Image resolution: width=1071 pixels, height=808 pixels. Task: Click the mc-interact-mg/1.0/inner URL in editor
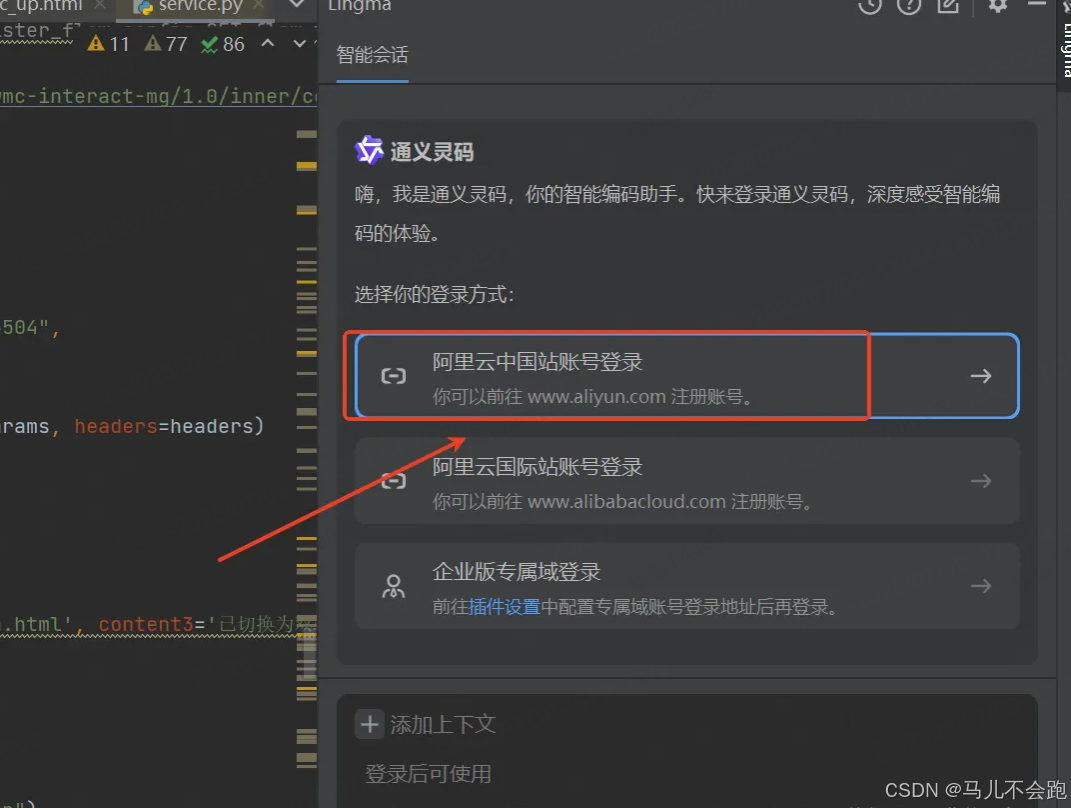coord(158,96)
